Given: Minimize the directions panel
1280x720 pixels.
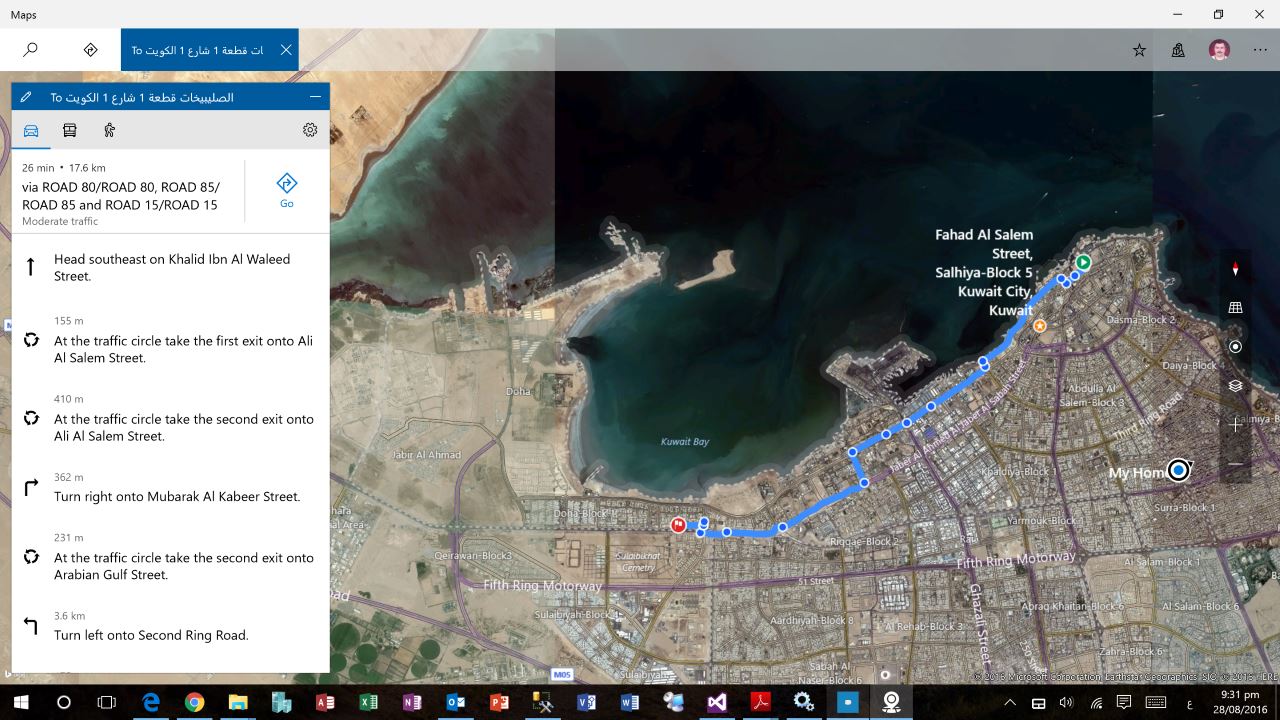Looking at the screenshot, I should pos(315,97).
